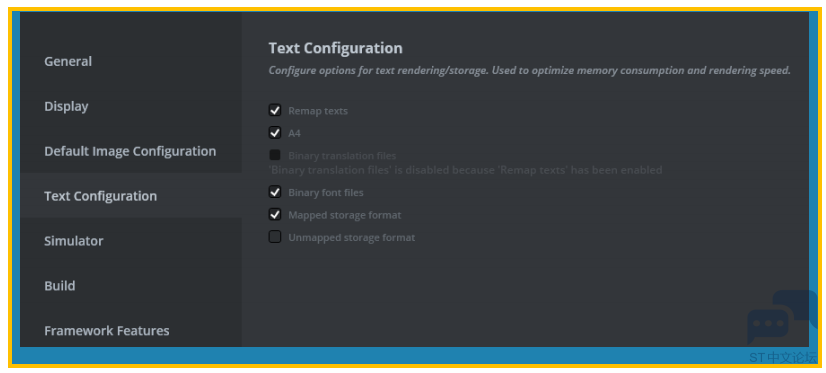Click the ST中文论坛 watermark text
826x373 pixels.
click(x=783, y=358)
